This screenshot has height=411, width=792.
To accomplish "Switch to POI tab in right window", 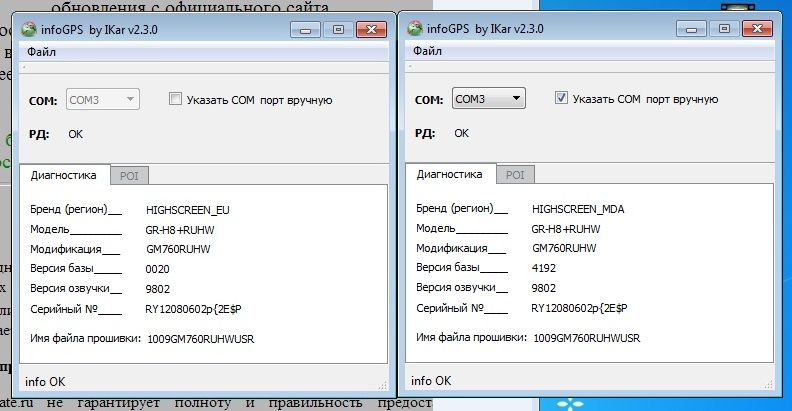I will point(514,175).
